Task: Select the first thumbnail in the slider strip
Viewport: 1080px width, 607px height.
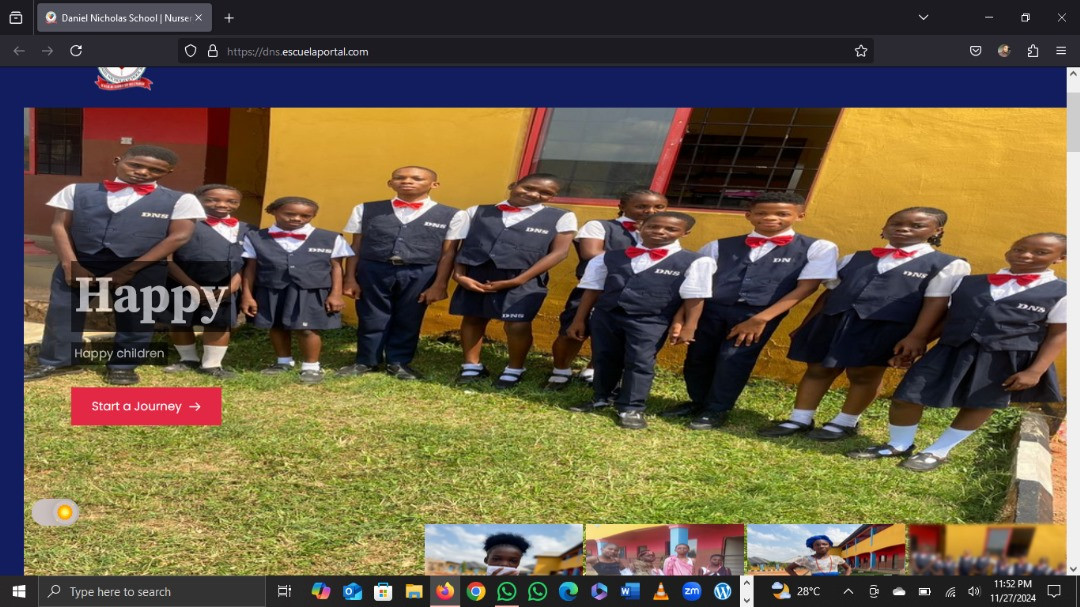Action: tap(503, 549)
